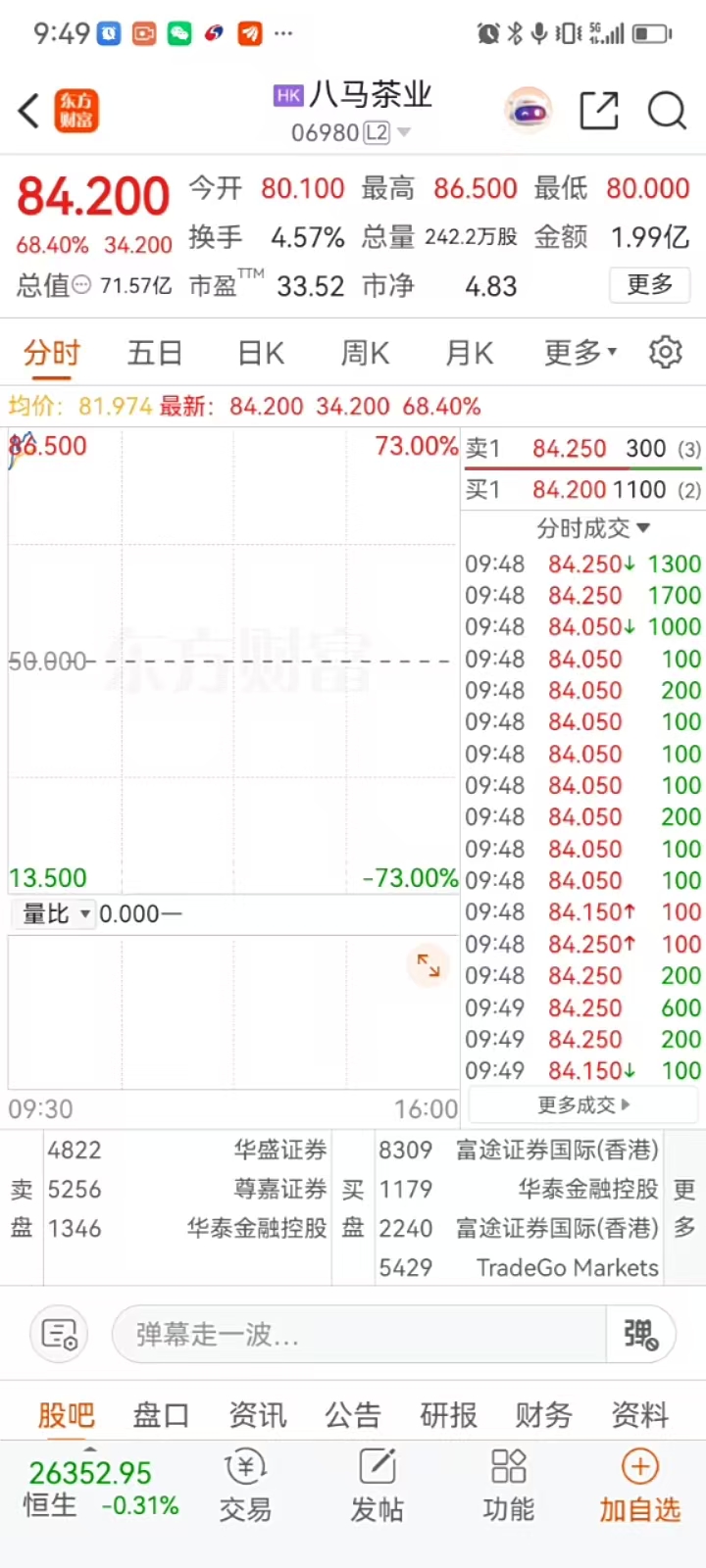Tap the robot assistant avatar icon
This screenshot has height=1568, width=706.
(x=528, y=111)
